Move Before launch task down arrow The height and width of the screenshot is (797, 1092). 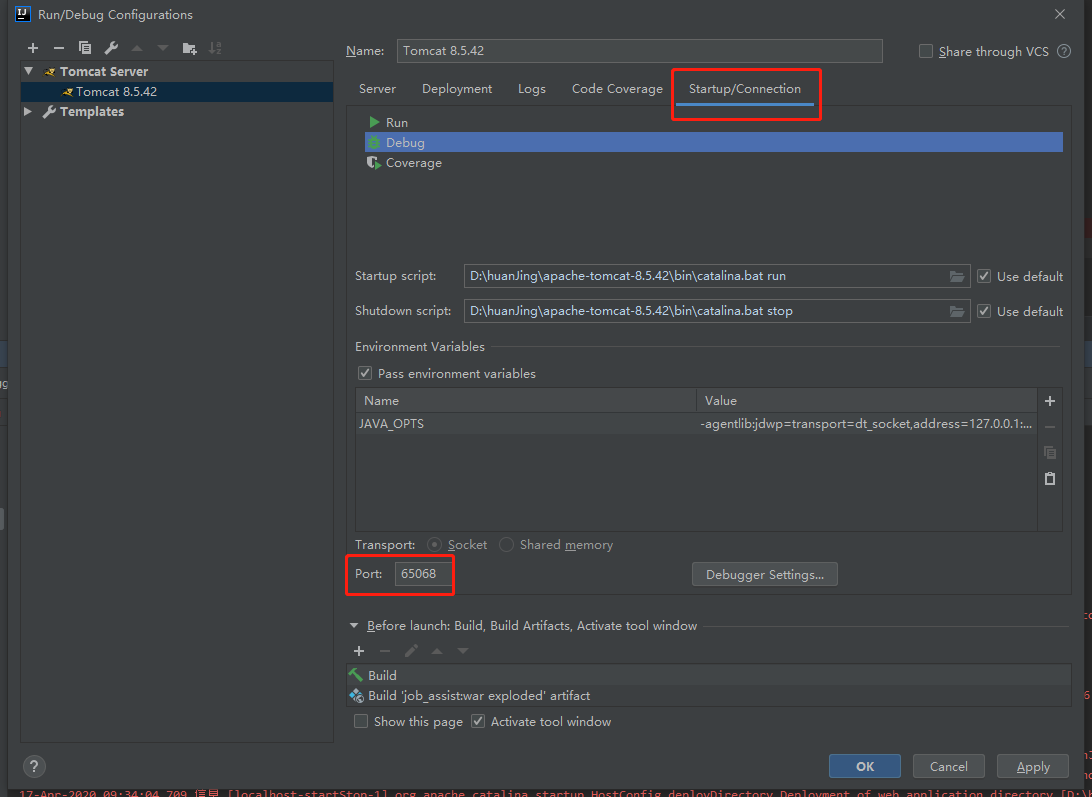[x=462, y=651]
